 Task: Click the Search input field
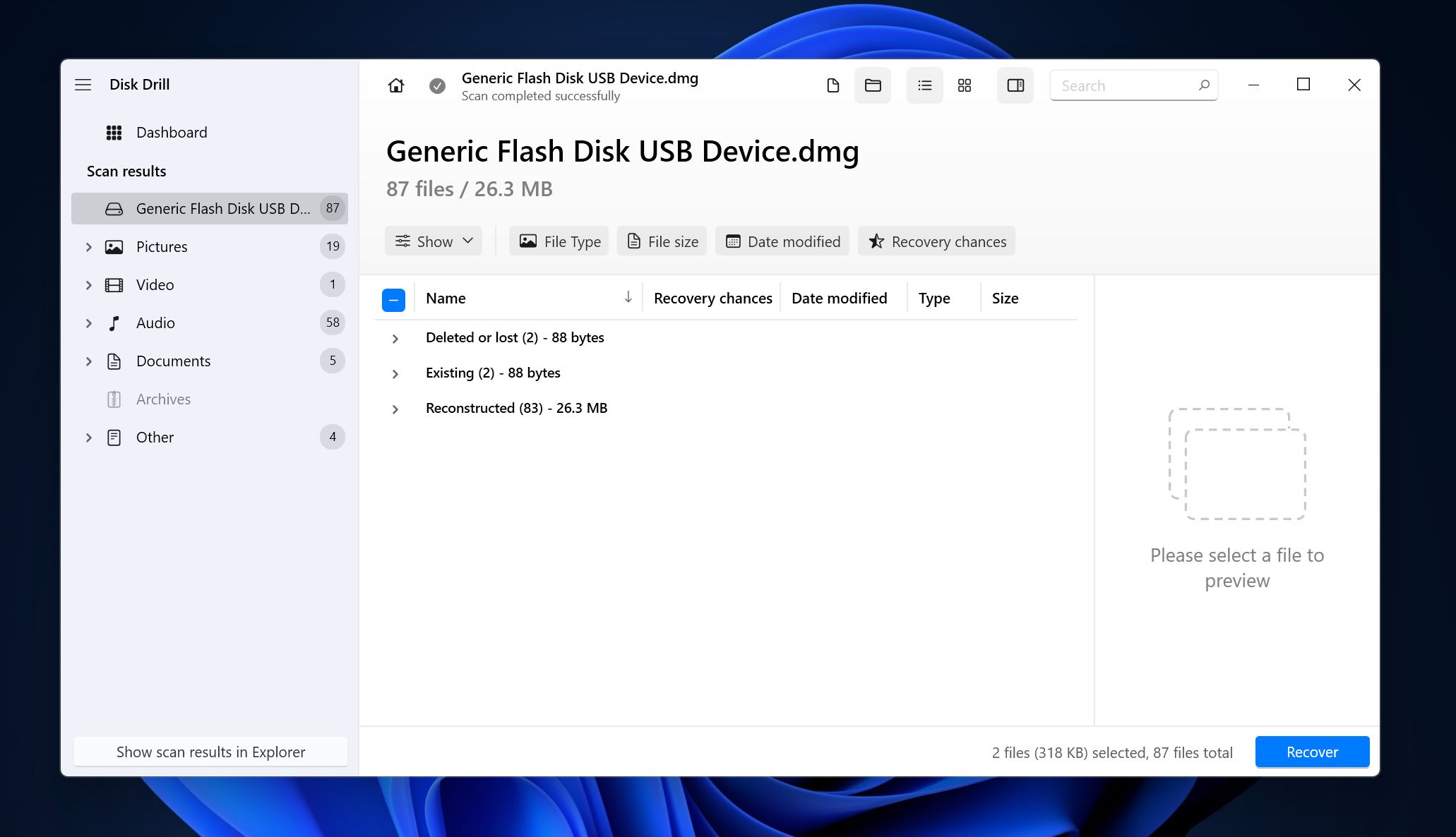tap(1135, 84)
